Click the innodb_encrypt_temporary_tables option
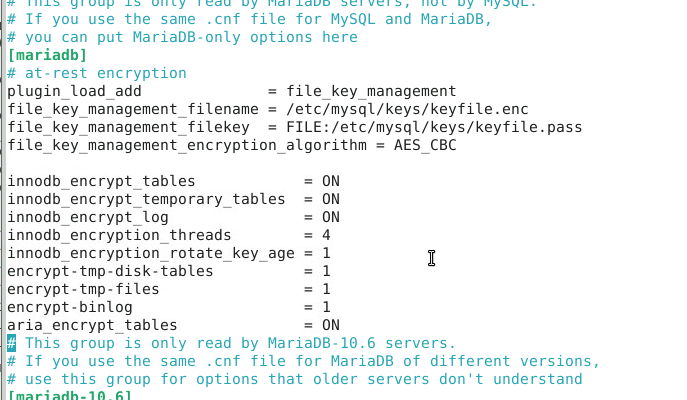Screen dimensions: 687x400 click(146, 199)
